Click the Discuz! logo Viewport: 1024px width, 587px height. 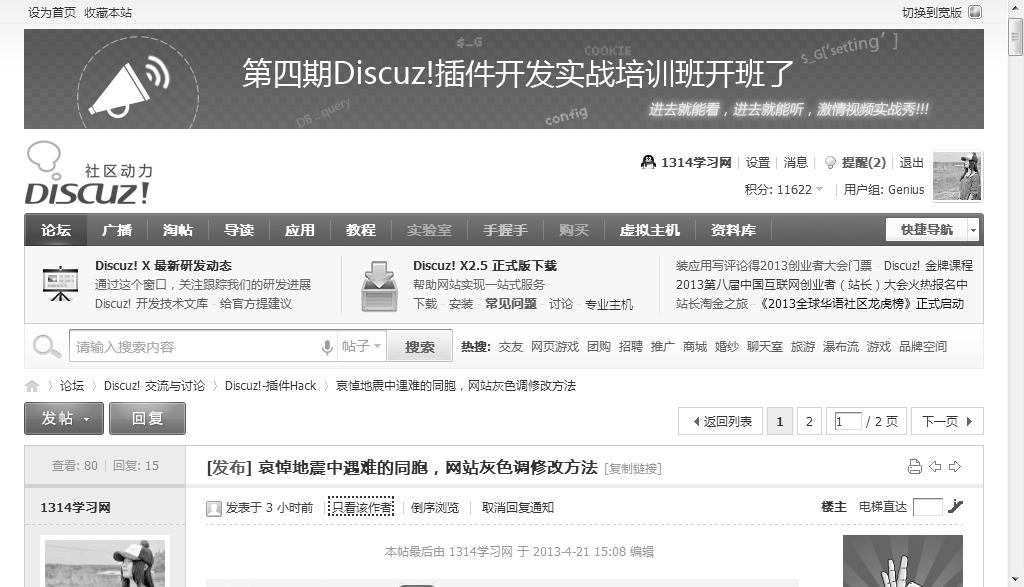tap(89, 173)
